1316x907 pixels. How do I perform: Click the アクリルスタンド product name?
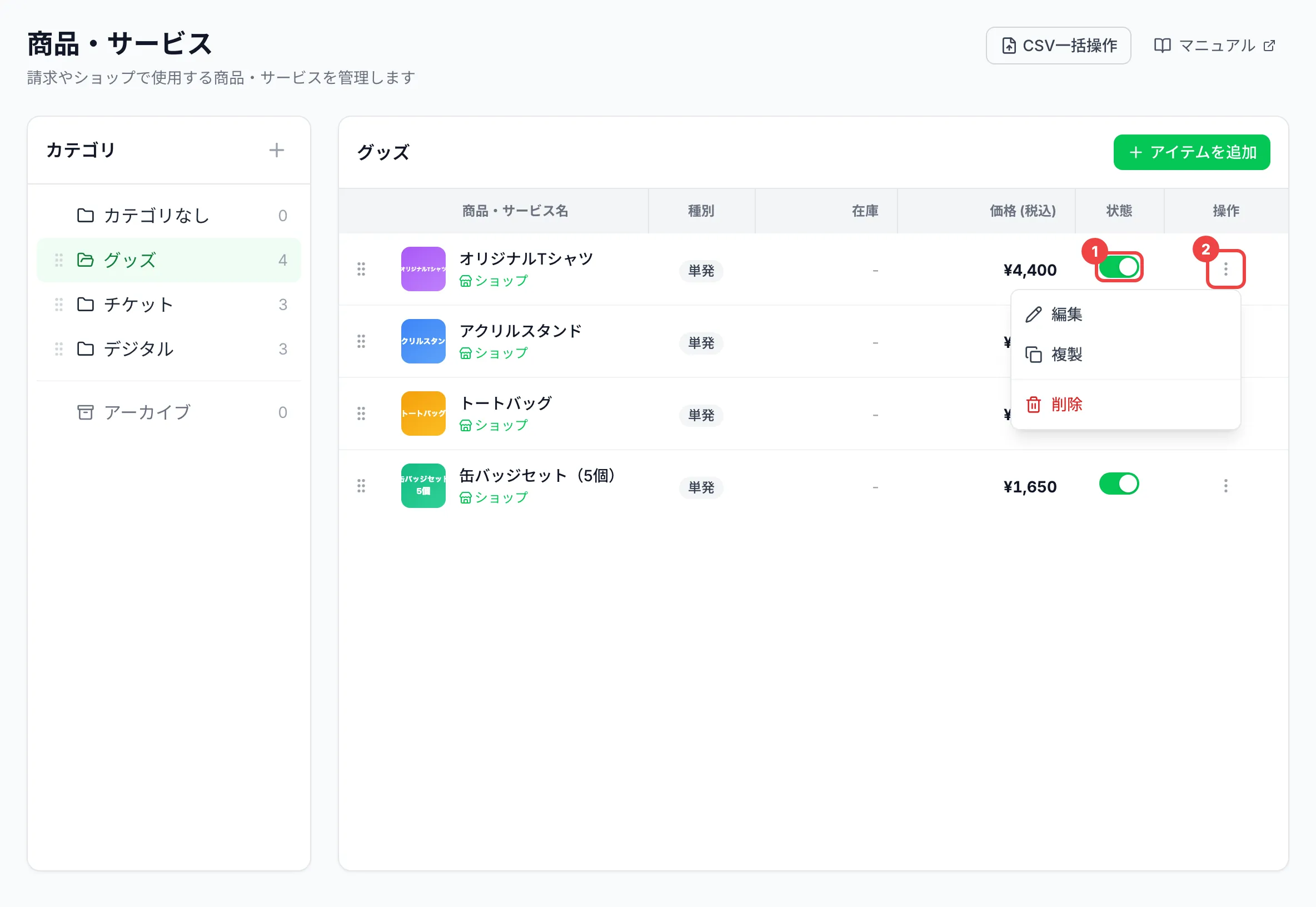click(x=521, y=331)
